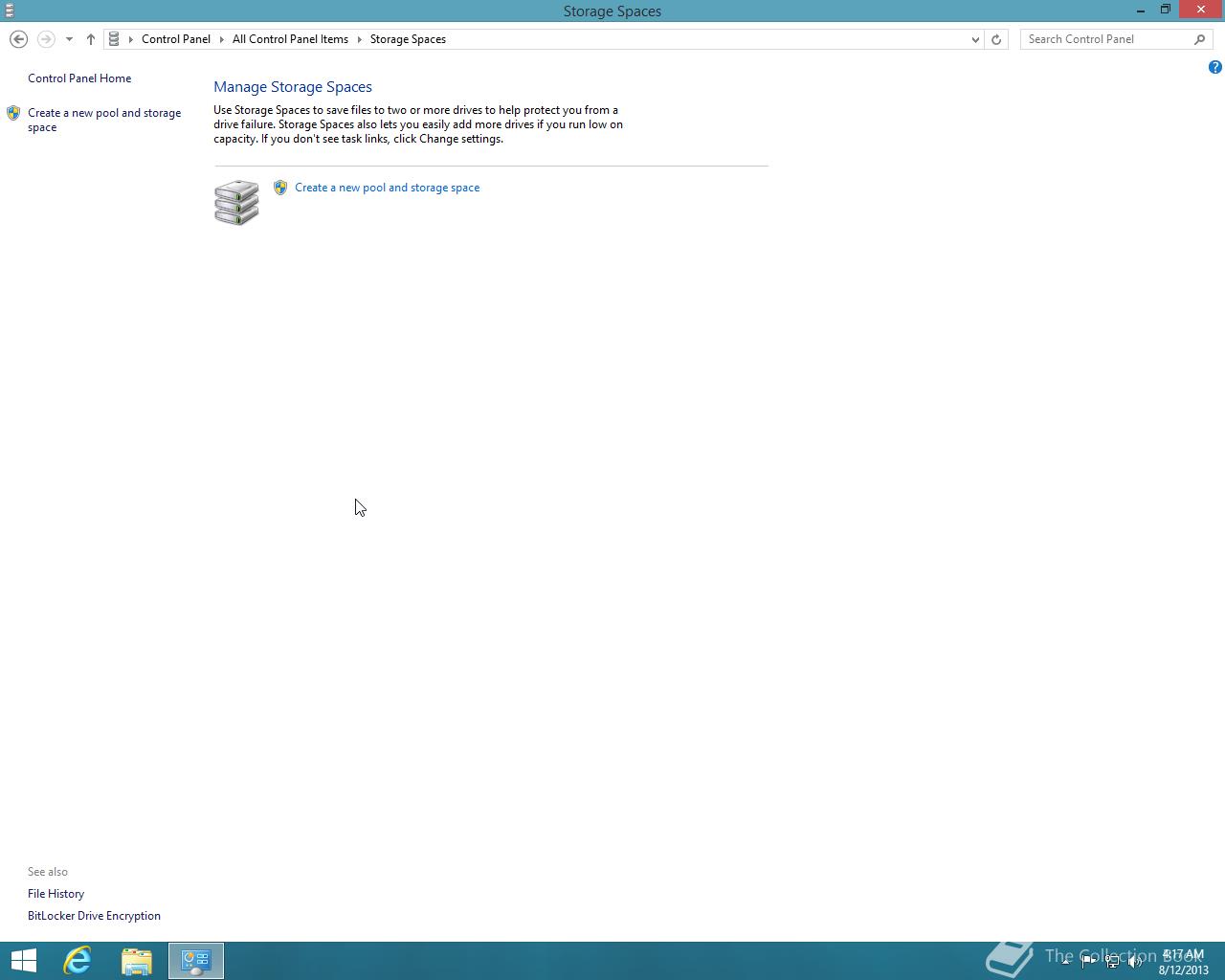The height and width of the screenshot is (980, 1225).
Task: Click the taskbar clock and date
Action: coord(1184,962)
